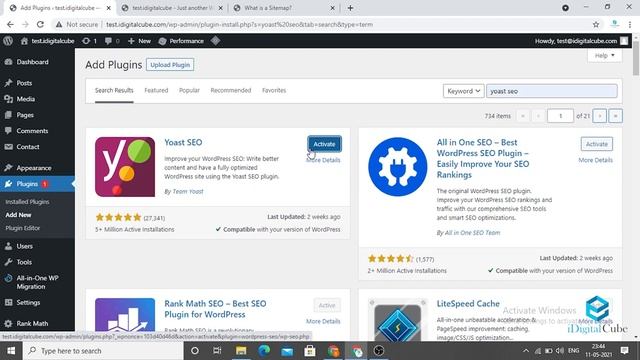
Task: Open Media library in sidebar
Action: point(25,99)
